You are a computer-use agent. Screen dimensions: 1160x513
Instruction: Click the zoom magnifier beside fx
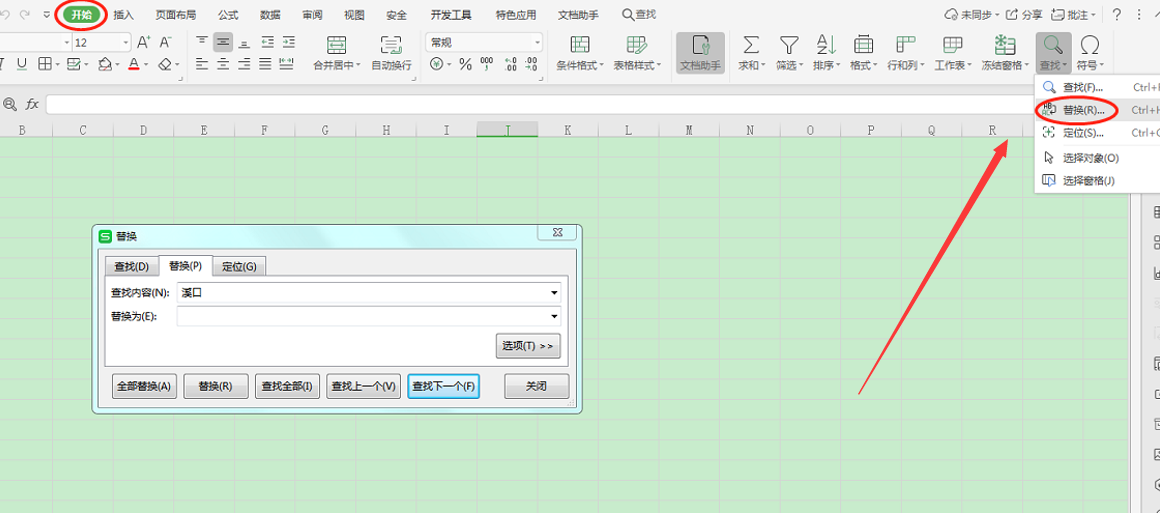coord(10,104)
